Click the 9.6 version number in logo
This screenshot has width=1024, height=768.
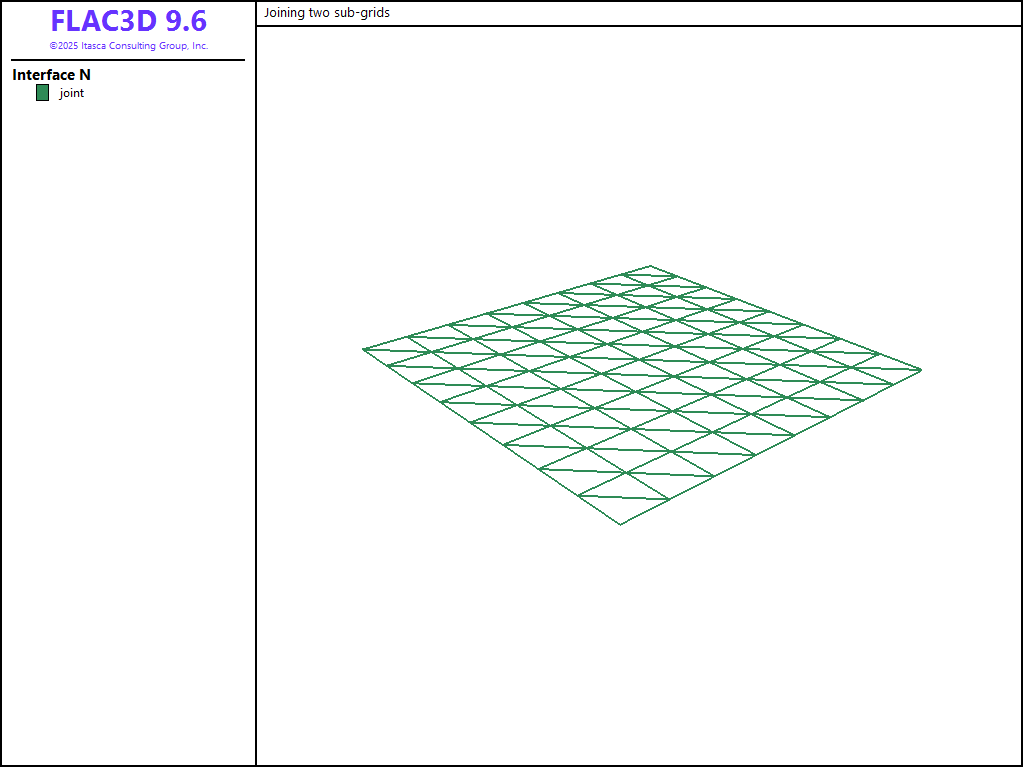tap(186, 21)
